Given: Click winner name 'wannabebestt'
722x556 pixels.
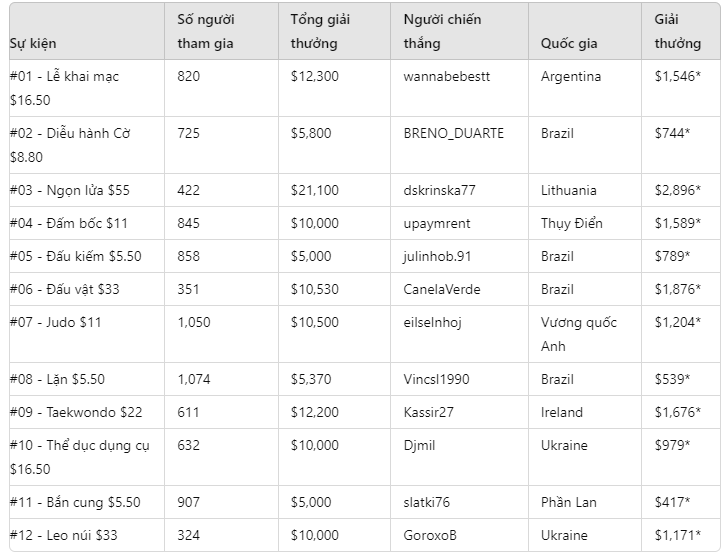Looking at the screenshot, I should [x=446, y=76].
